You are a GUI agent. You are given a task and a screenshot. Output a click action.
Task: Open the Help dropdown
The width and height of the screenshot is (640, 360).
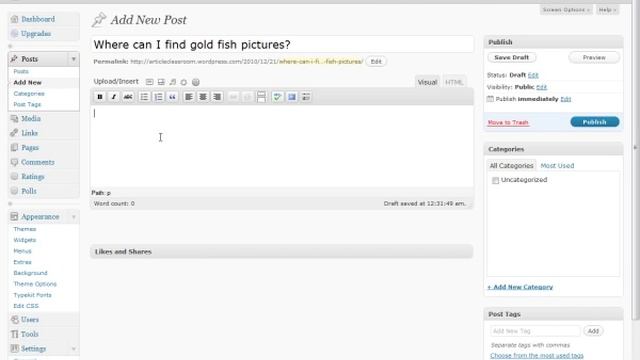(x=607, y=10)
